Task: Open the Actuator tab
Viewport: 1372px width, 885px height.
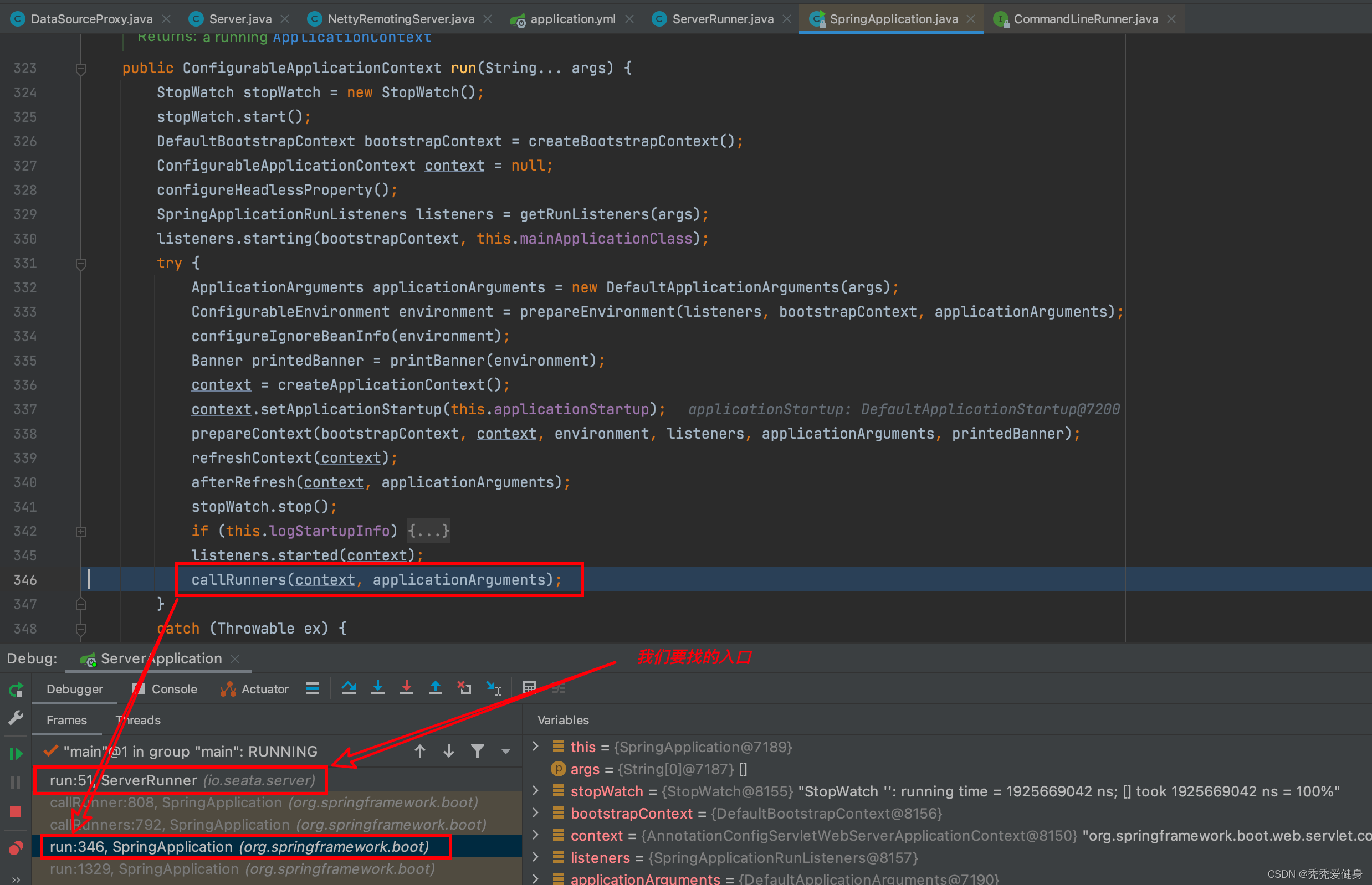Action: [255, 689]
